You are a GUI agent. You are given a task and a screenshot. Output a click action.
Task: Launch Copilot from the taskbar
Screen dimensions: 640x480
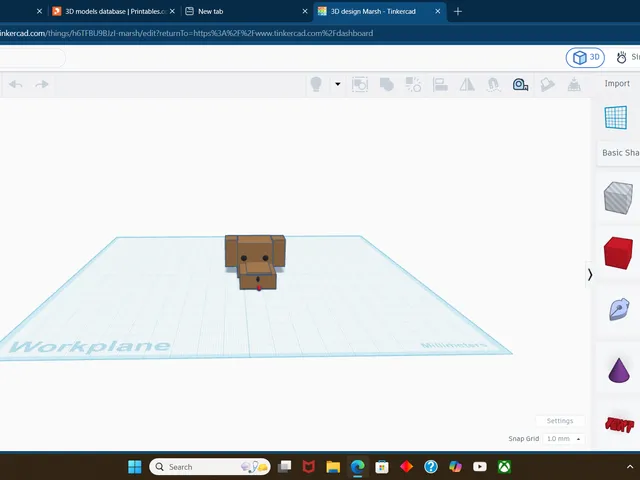[x=456, y=467]
